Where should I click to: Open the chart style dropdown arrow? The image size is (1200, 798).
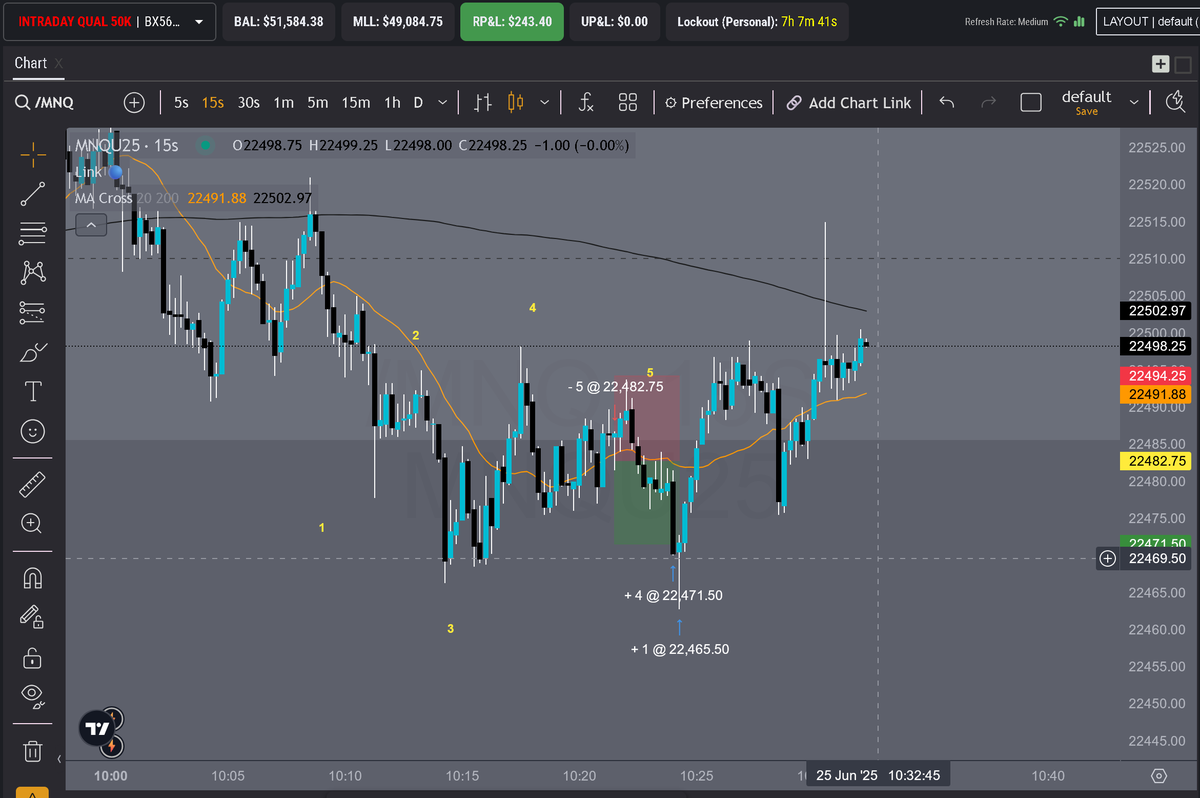pyautogui.click(x=545, y=102)
